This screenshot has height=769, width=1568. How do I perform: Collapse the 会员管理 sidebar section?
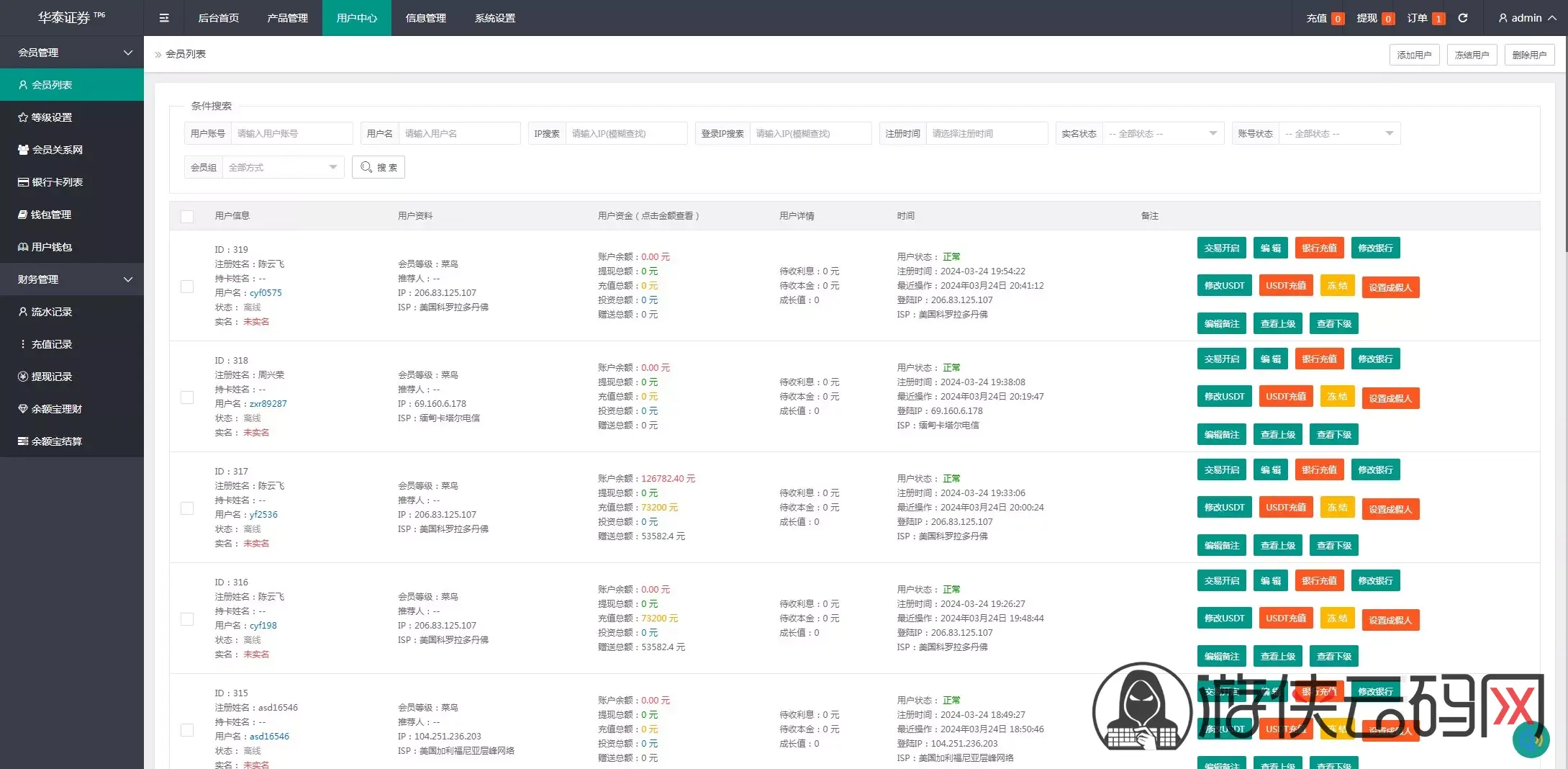coord(72,53)
